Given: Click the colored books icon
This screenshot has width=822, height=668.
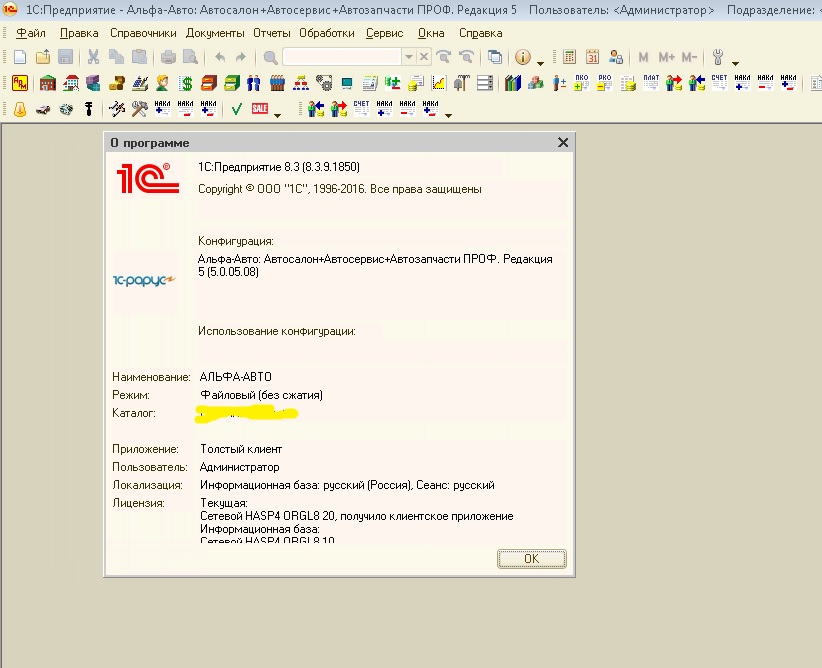Looking at the screenshot, I should [x=512, y=83].
